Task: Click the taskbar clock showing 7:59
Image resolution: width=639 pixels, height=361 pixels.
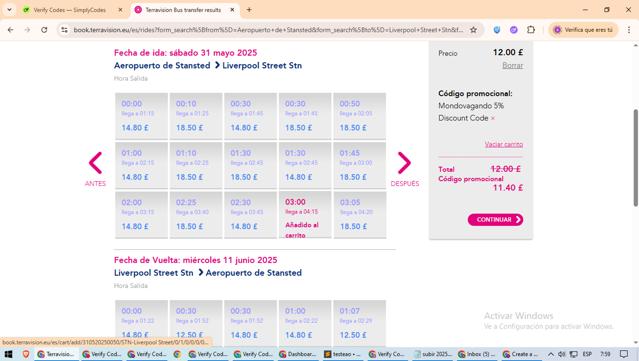Action: click(605, 354)
